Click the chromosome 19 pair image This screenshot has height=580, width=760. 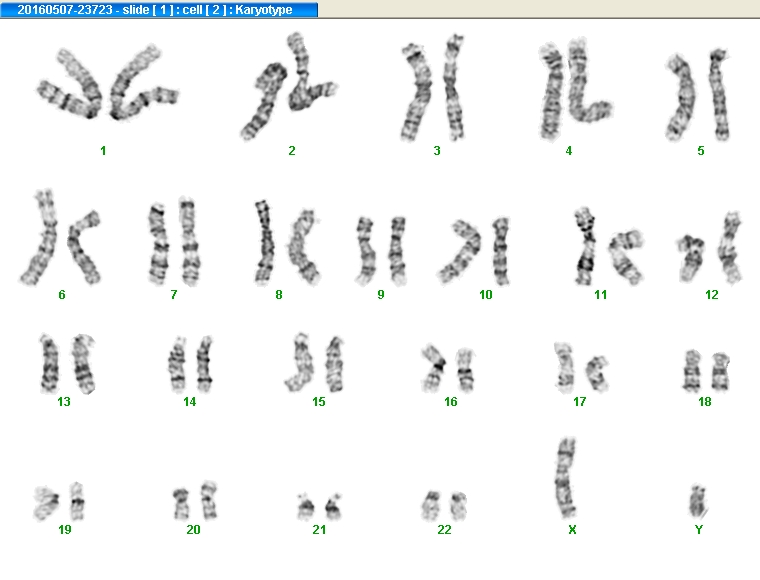[59, 501]
